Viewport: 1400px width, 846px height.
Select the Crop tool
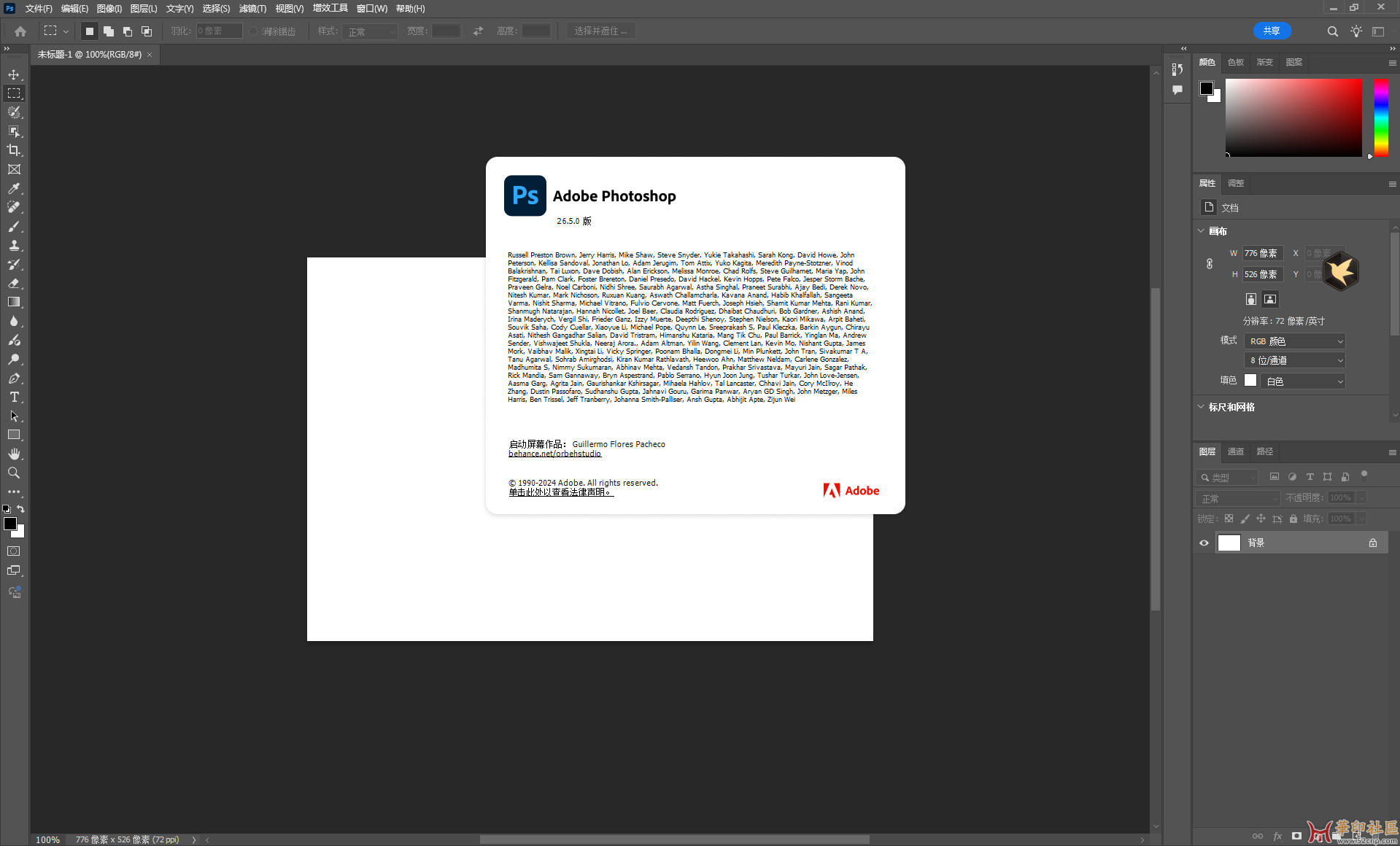[x=14, y=150]
